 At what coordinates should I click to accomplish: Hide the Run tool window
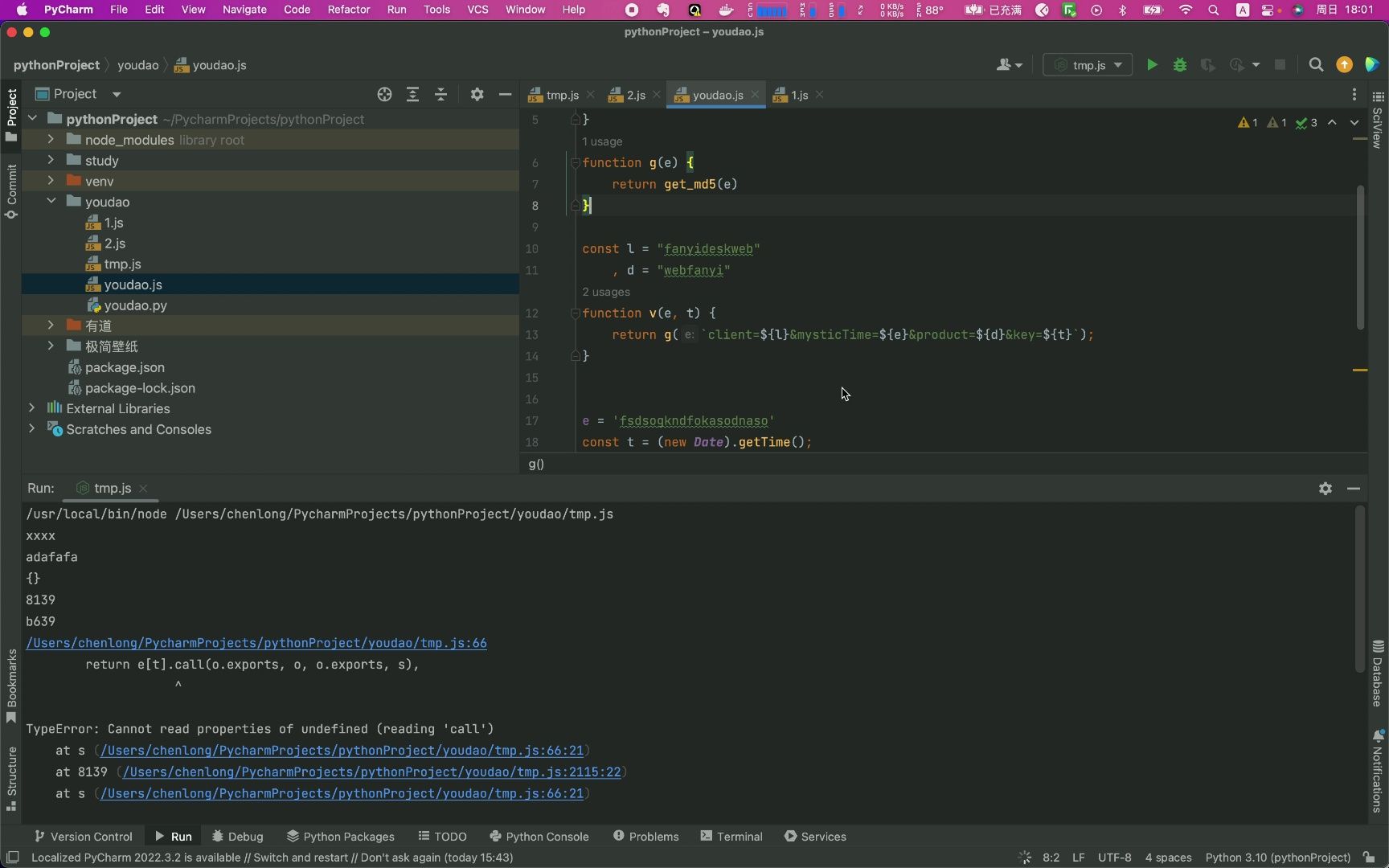(x=1354, y=488)
